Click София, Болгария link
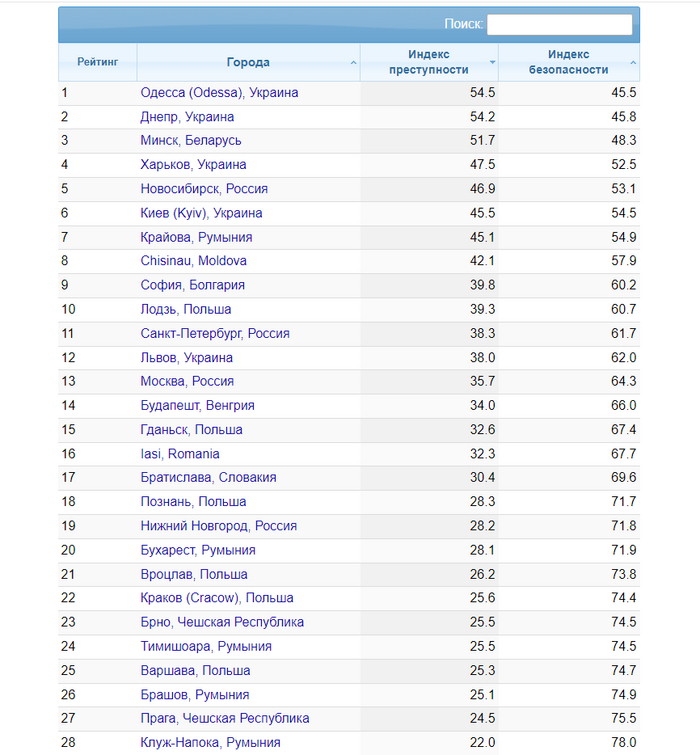This screenshot has width=700, height=755. click(192, 285)
